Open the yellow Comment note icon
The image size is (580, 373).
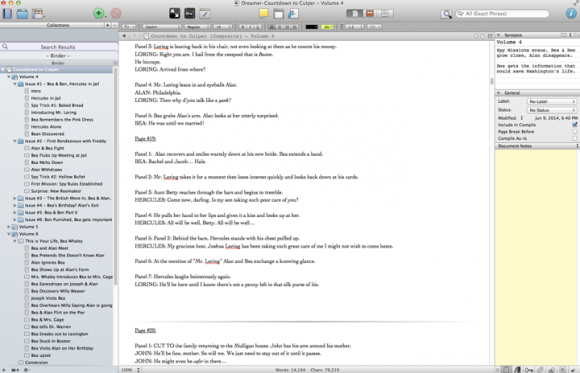[263, 14]
